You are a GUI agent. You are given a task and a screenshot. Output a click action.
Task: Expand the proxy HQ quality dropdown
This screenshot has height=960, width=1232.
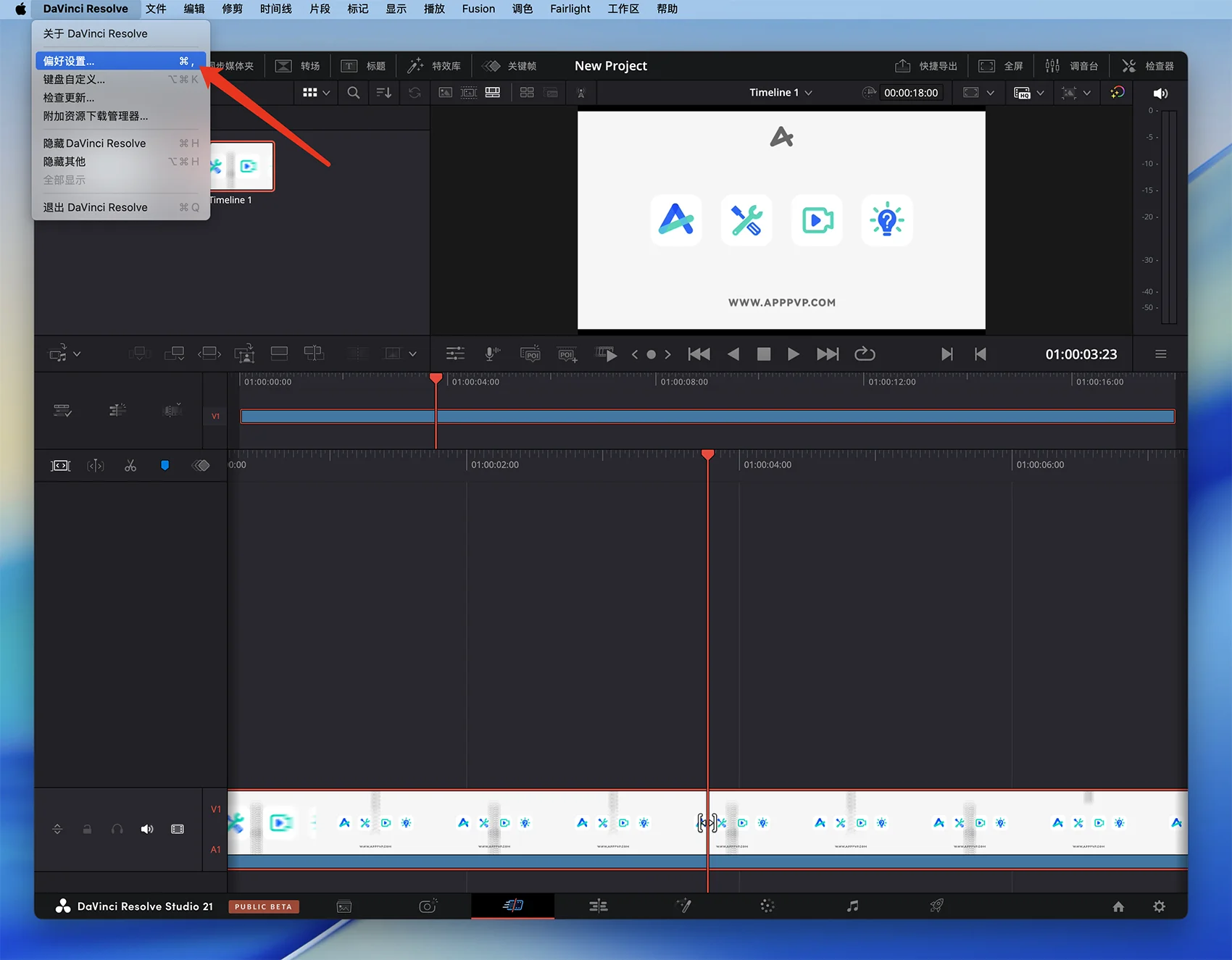1040,93
